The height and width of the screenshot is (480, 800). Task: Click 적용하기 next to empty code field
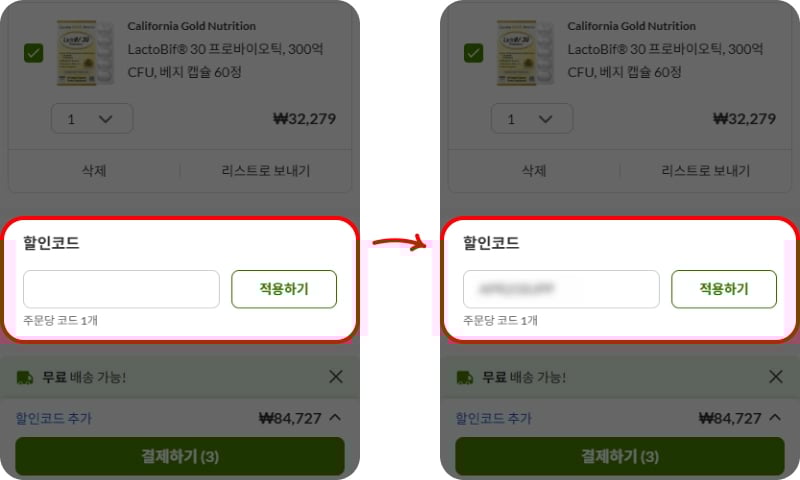point(284,289)
